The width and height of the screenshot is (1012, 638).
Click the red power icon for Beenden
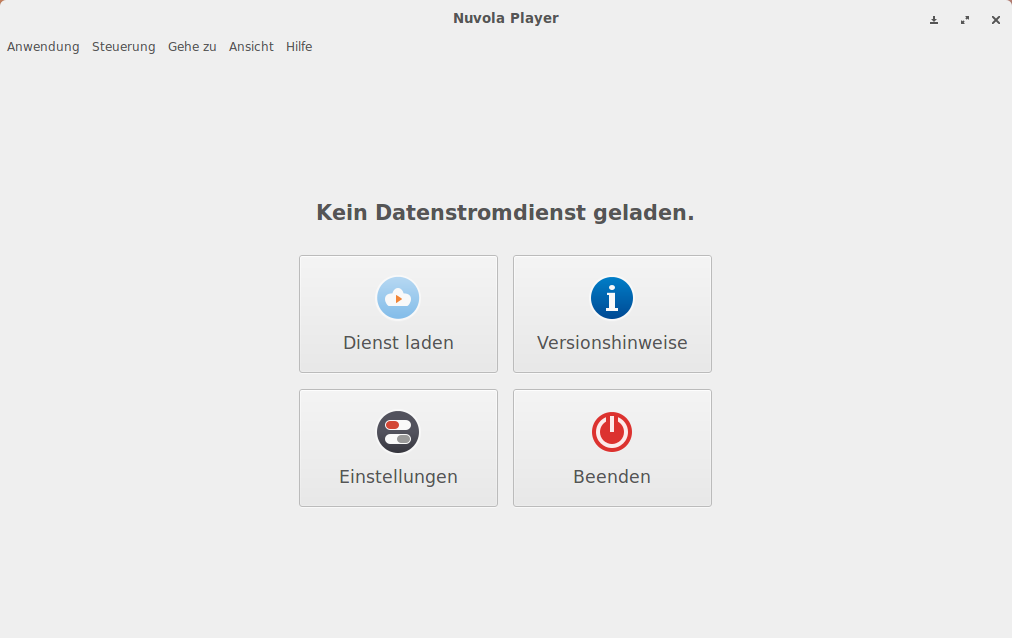pos(612,432)
